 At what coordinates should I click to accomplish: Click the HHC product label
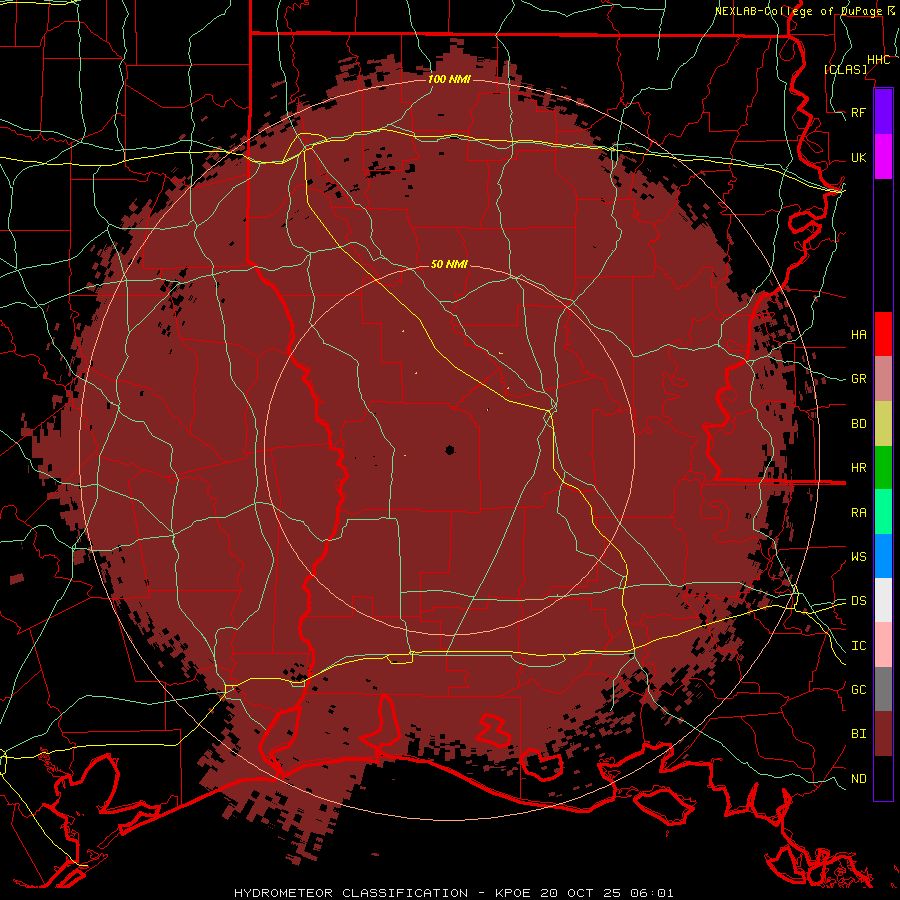click(879, 60)
